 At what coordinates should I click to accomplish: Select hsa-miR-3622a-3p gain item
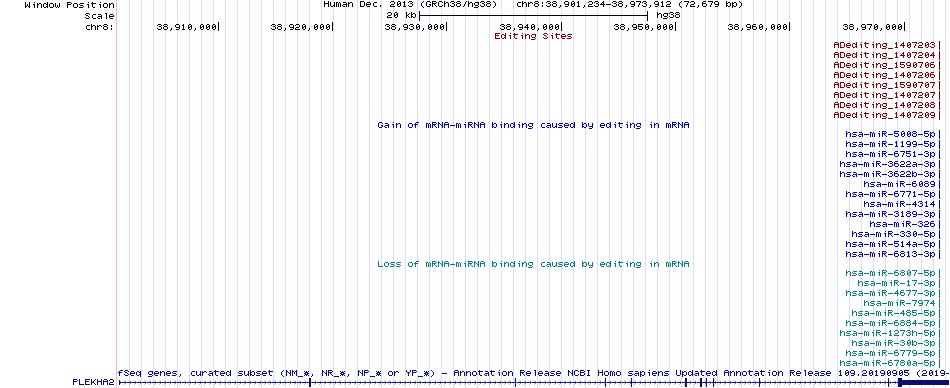tap(888, 164)
